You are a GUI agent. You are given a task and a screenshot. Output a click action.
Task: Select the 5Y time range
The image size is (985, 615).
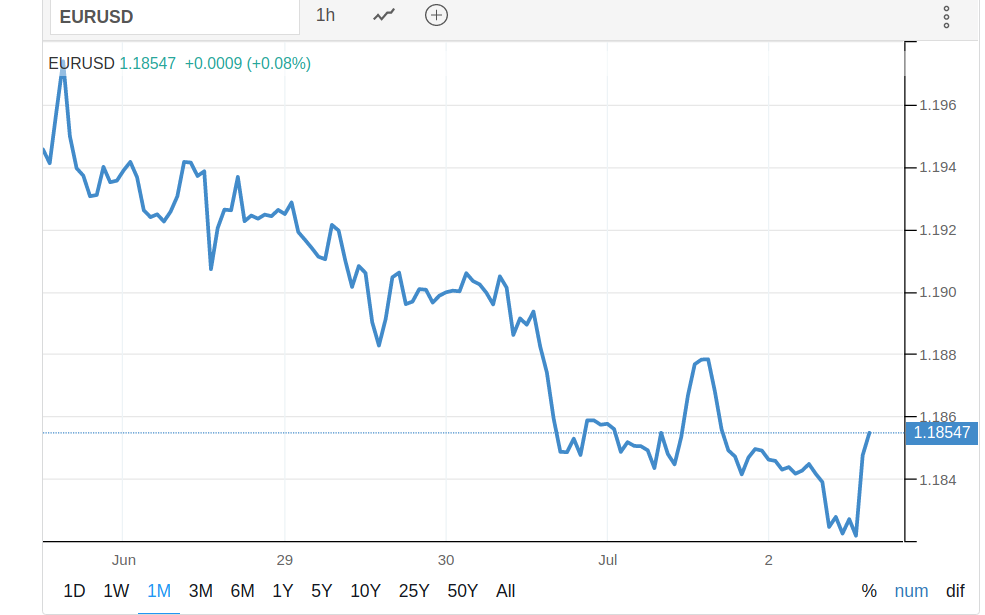(322, 591)
